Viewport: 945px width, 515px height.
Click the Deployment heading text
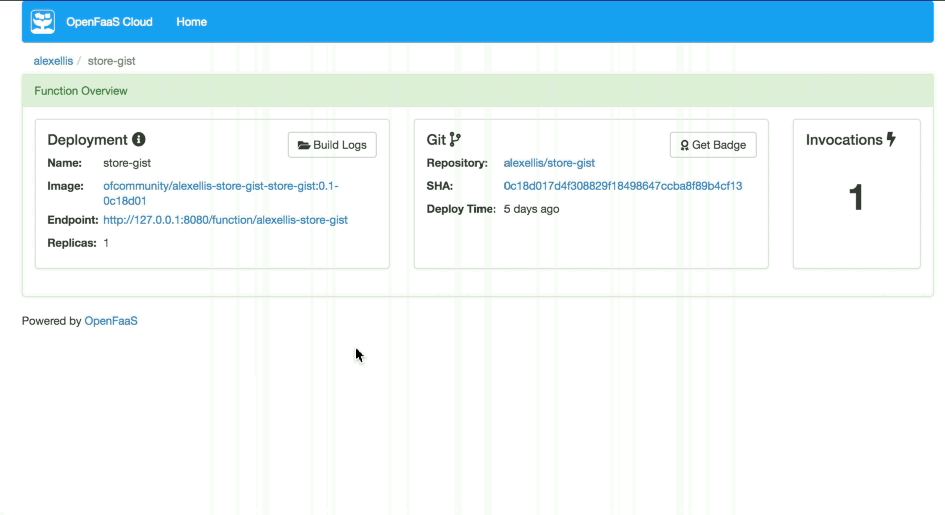pos(87,140)
